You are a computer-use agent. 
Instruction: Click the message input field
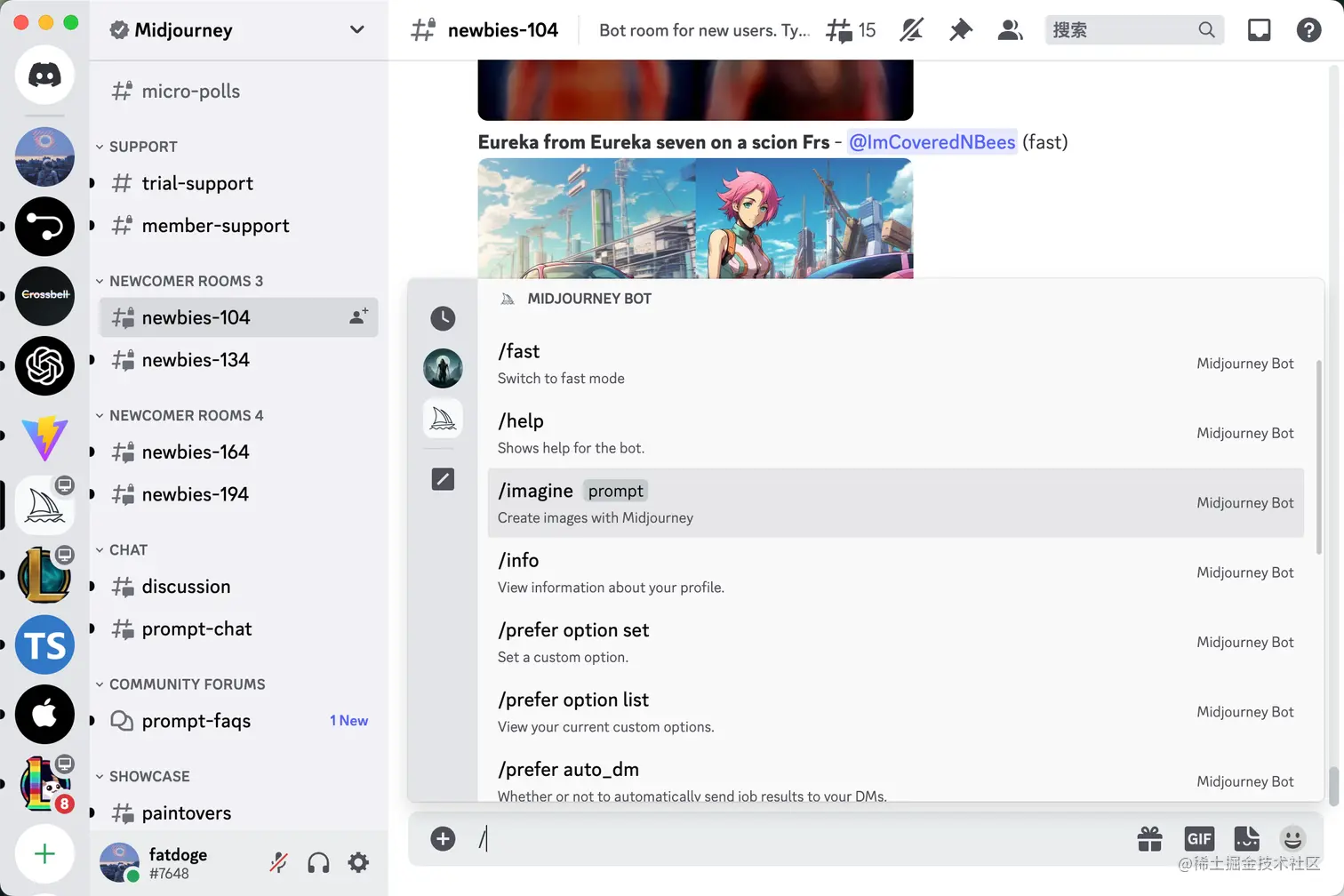point(800,838)
